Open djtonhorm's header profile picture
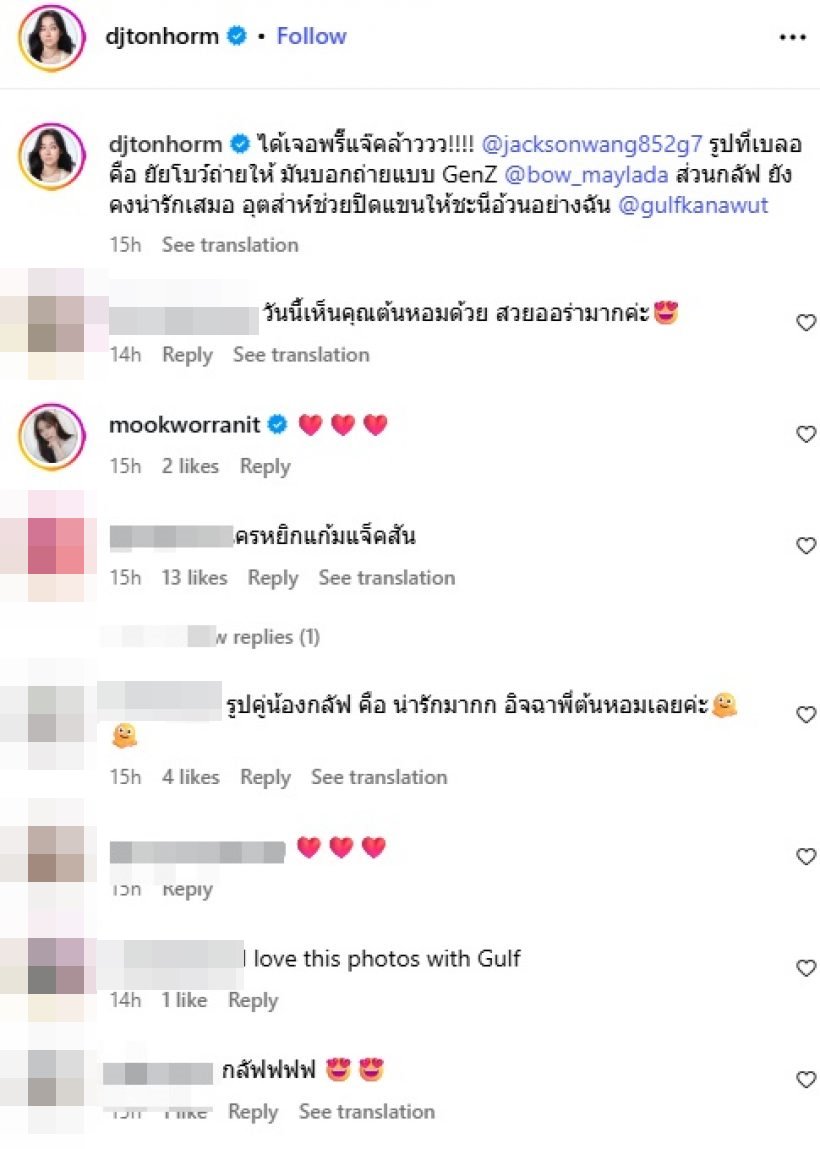This screenshot has width=820, height=1149. coord(51,37)
